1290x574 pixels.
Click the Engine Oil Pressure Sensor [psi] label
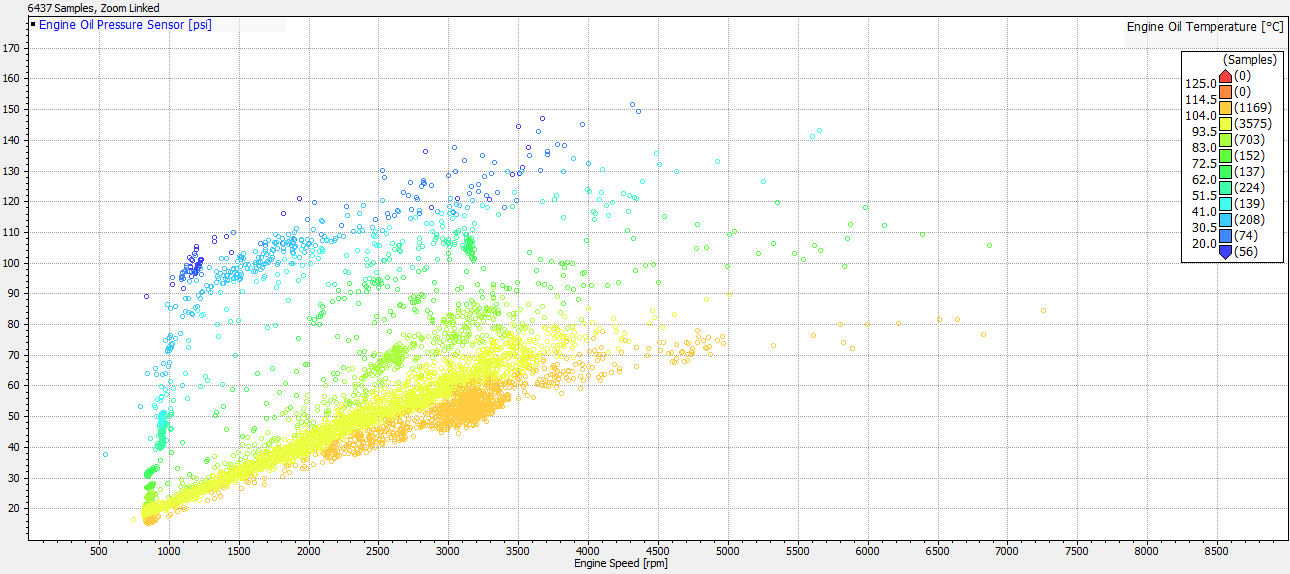[125, 24]
